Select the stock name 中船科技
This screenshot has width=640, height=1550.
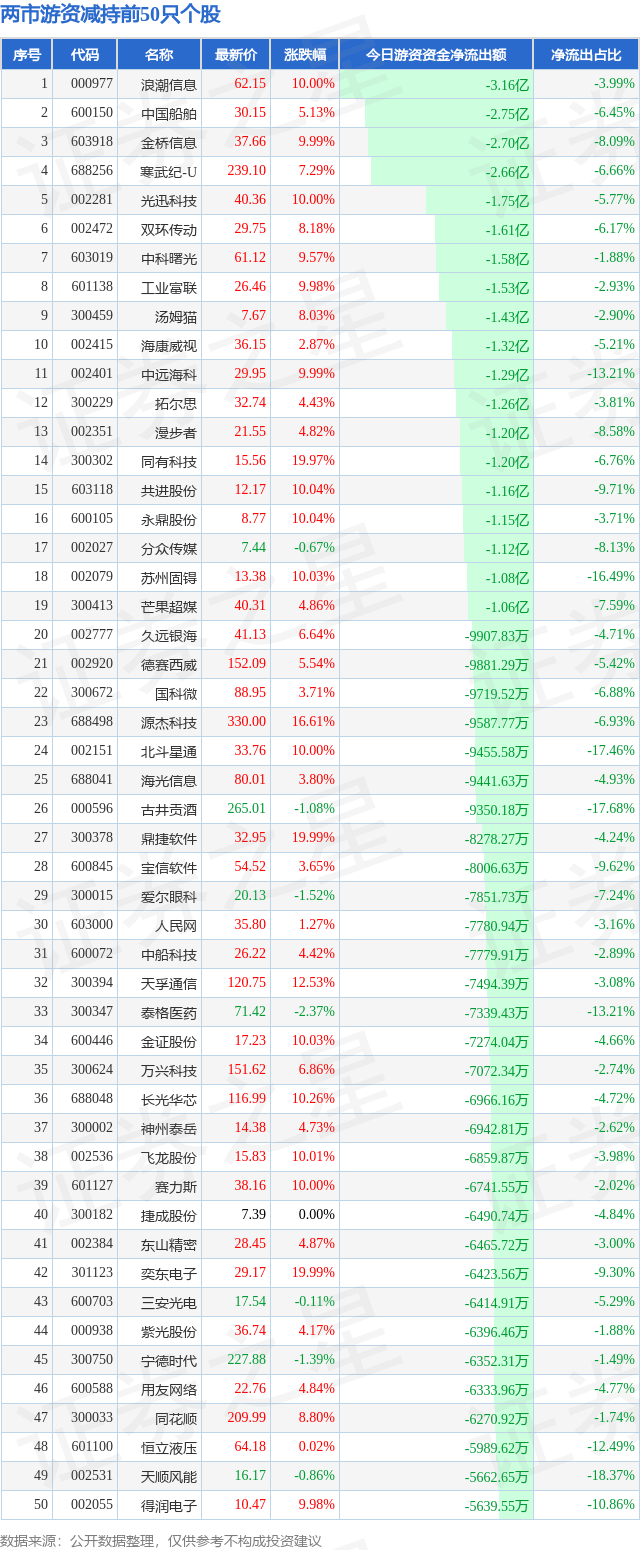169,955
